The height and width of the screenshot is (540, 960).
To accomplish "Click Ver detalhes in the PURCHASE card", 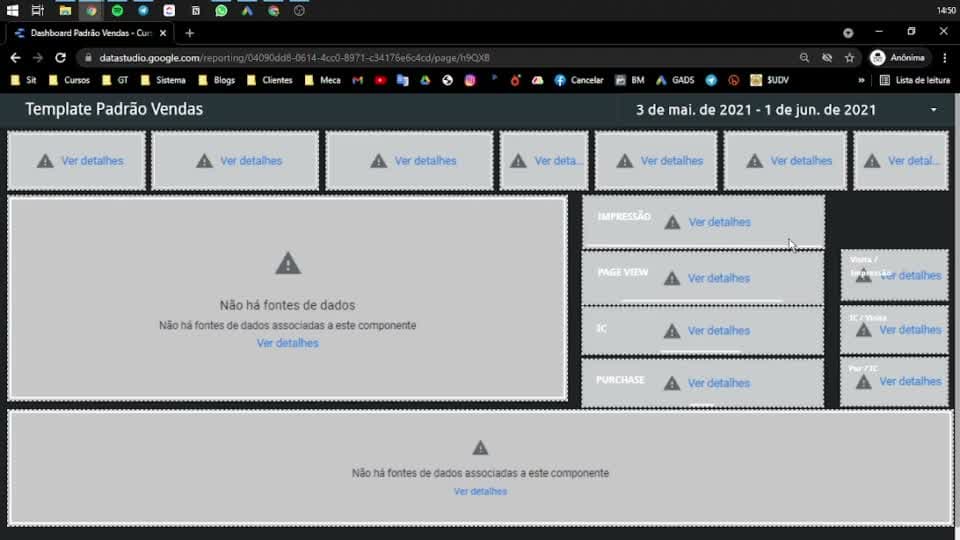I will click(x=719, y=383).
